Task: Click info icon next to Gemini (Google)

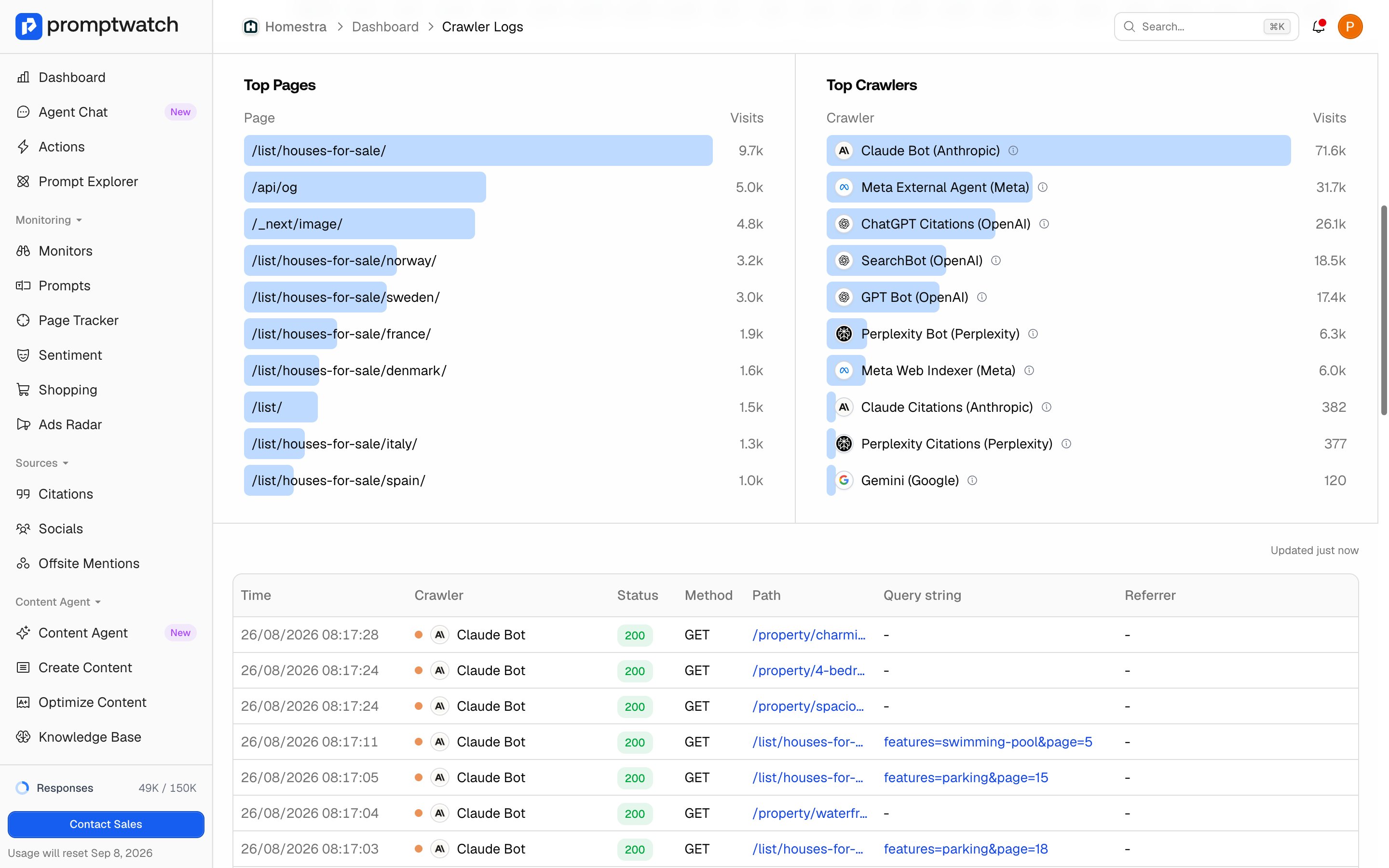Action: (972, 480)
